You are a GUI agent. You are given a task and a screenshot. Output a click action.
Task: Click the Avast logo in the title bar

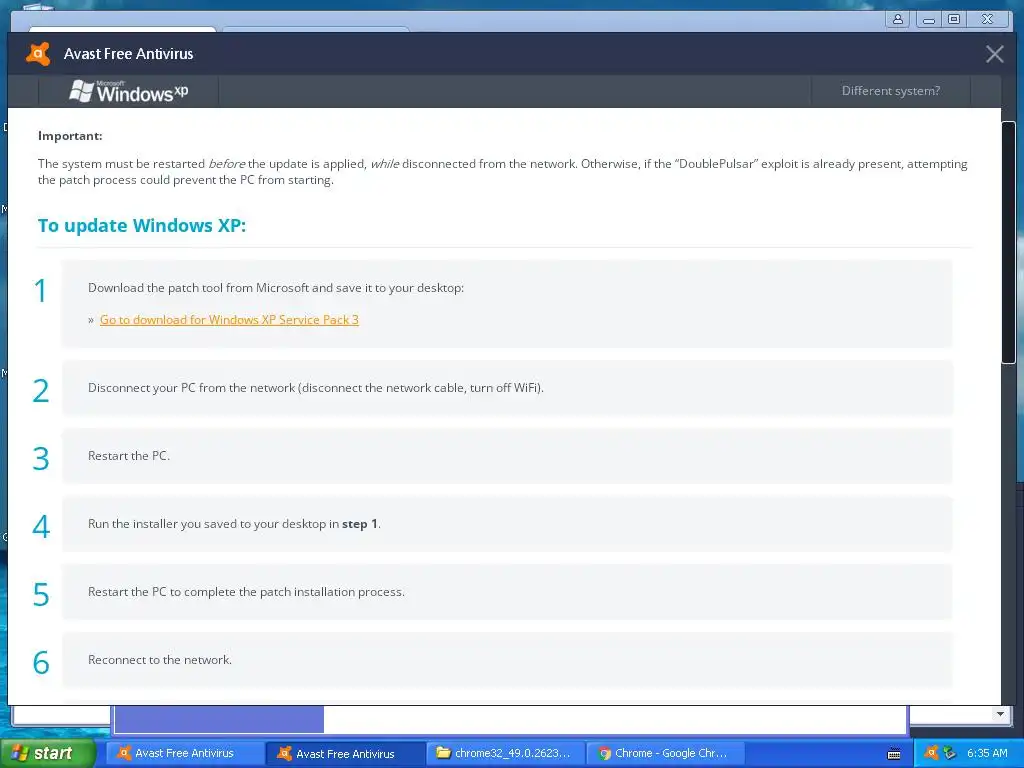(38, 54)
